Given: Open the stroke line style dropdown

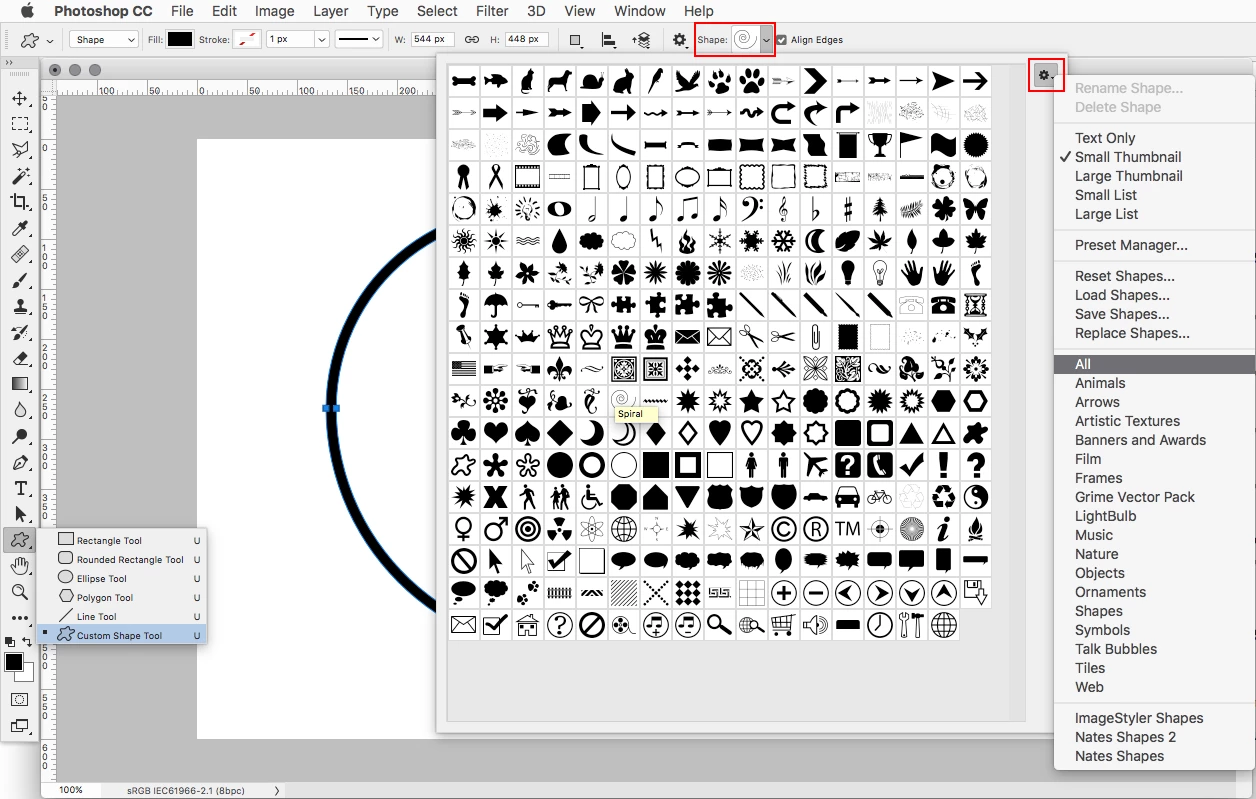Looking at the screenshot, I should click(358, 40).
